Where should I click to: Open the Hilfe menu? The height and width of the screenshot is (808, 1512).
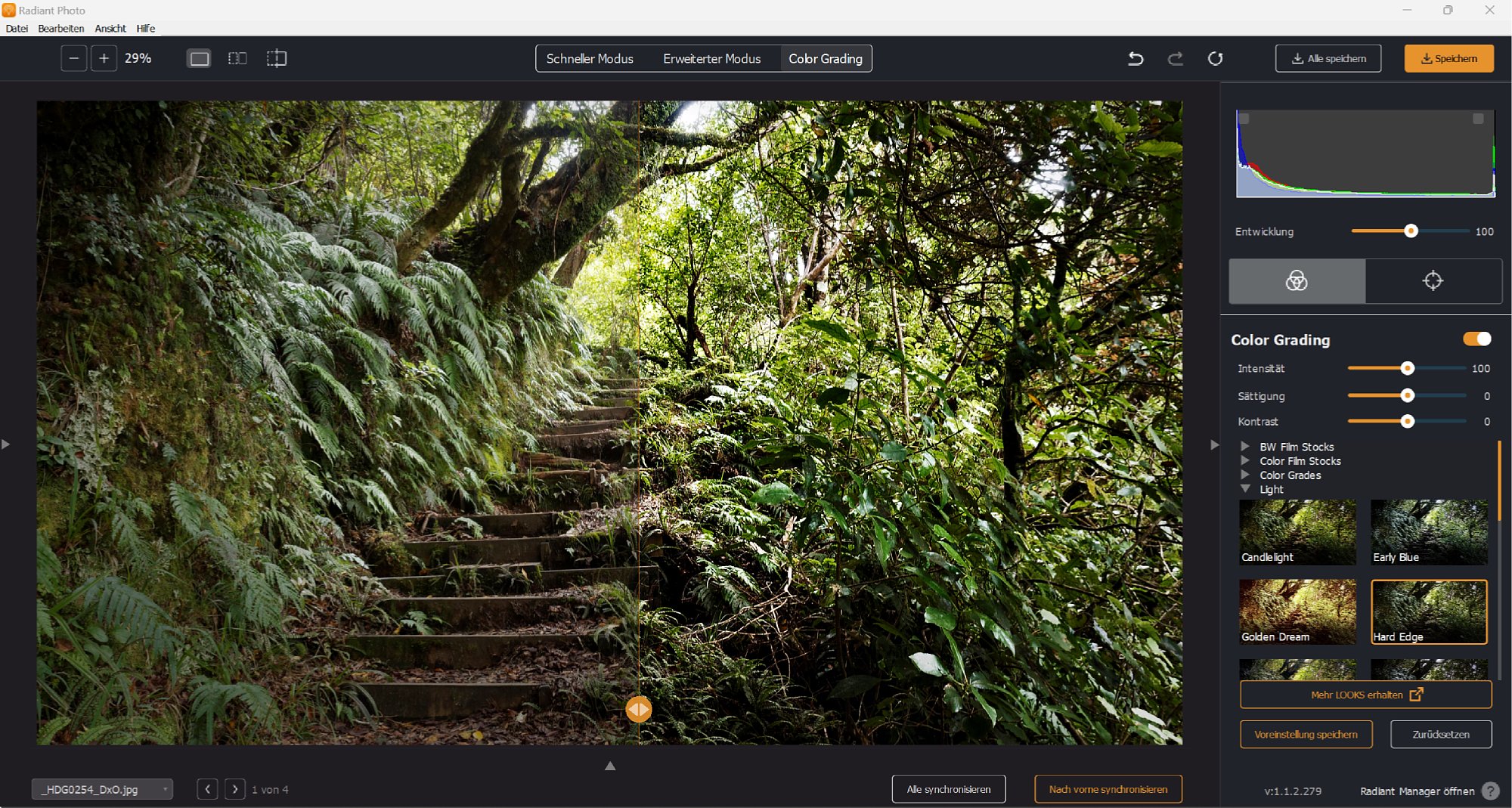pyautogui.click(x=146, y=28)
